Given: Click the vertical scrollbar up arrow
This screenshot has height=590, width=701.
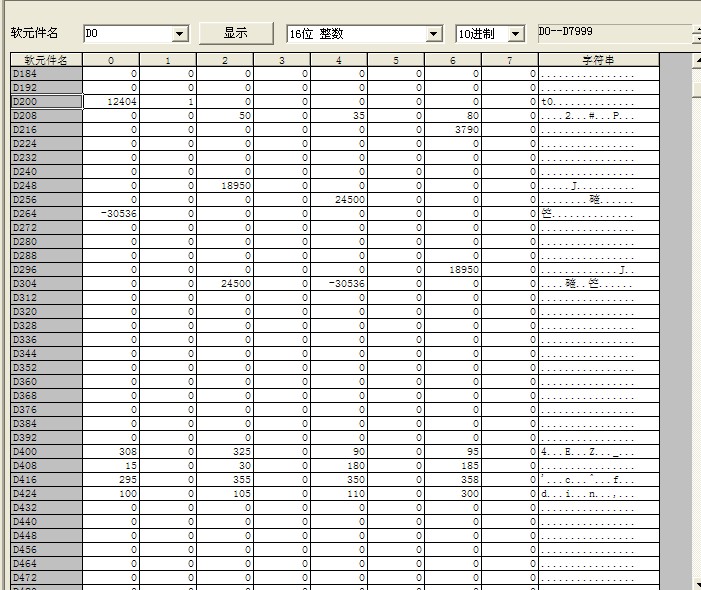Looking at the screenshot, I should point(695,61).
